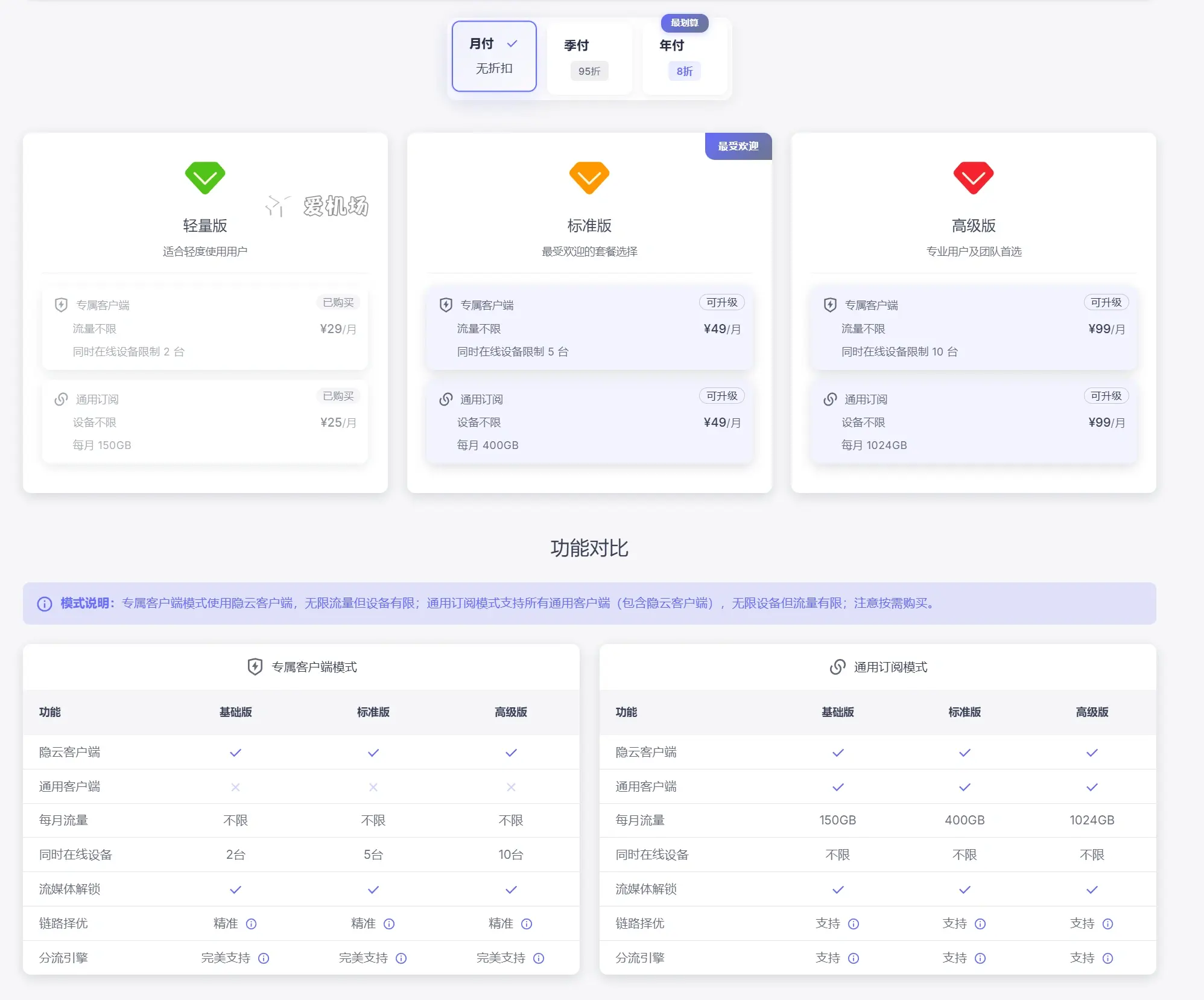This screenshot has width=1204, height=1000.
Task: Click the 已购买 label in 轻量版 card
Action: 337,302
